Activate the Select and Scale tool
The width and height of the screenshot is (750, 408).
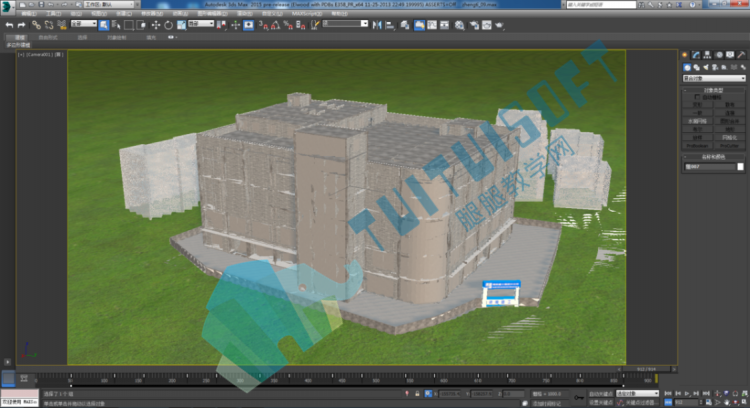point(181,25)
